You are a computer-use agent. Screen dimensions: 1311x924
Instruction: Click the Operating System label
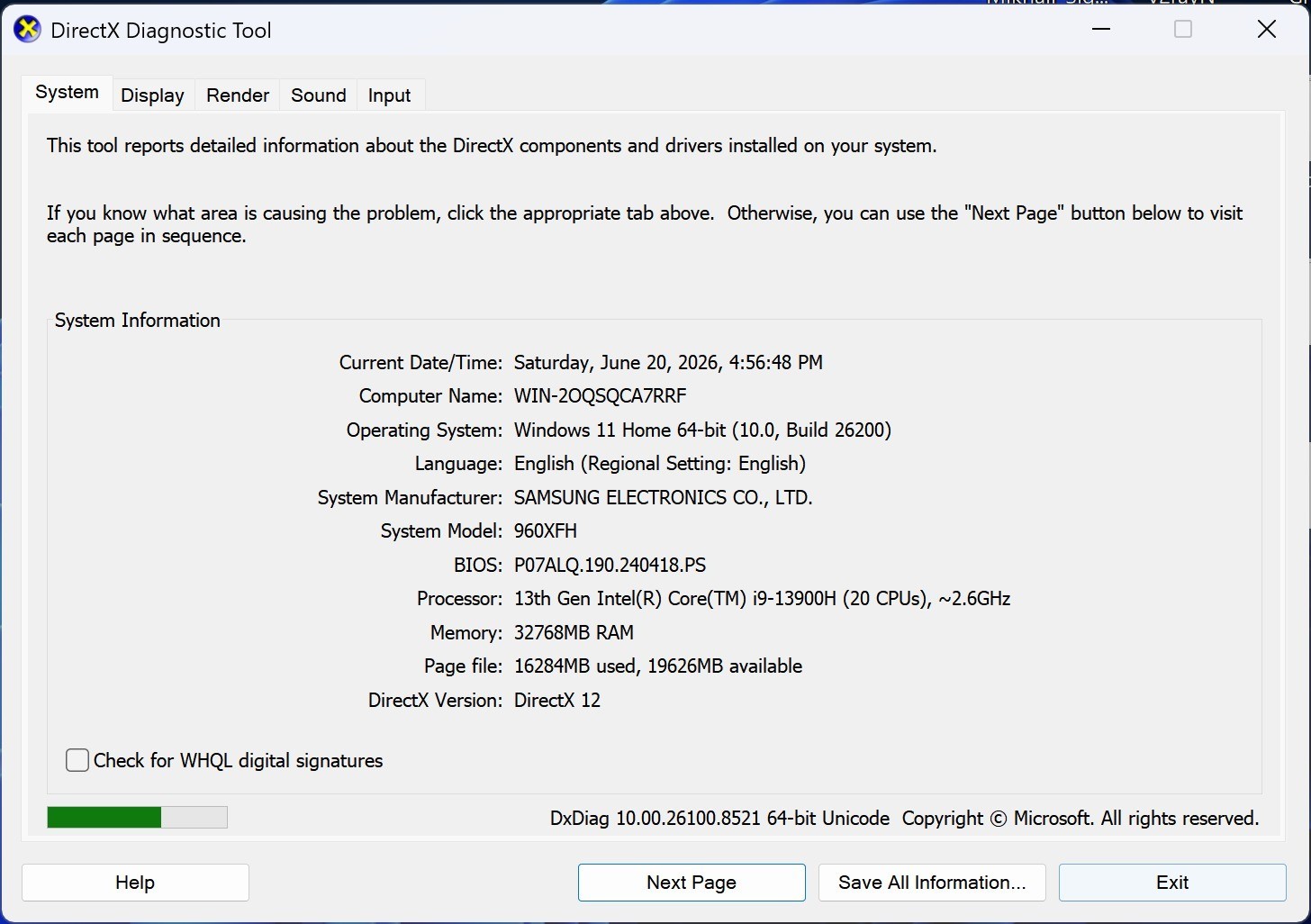point(424,430)
